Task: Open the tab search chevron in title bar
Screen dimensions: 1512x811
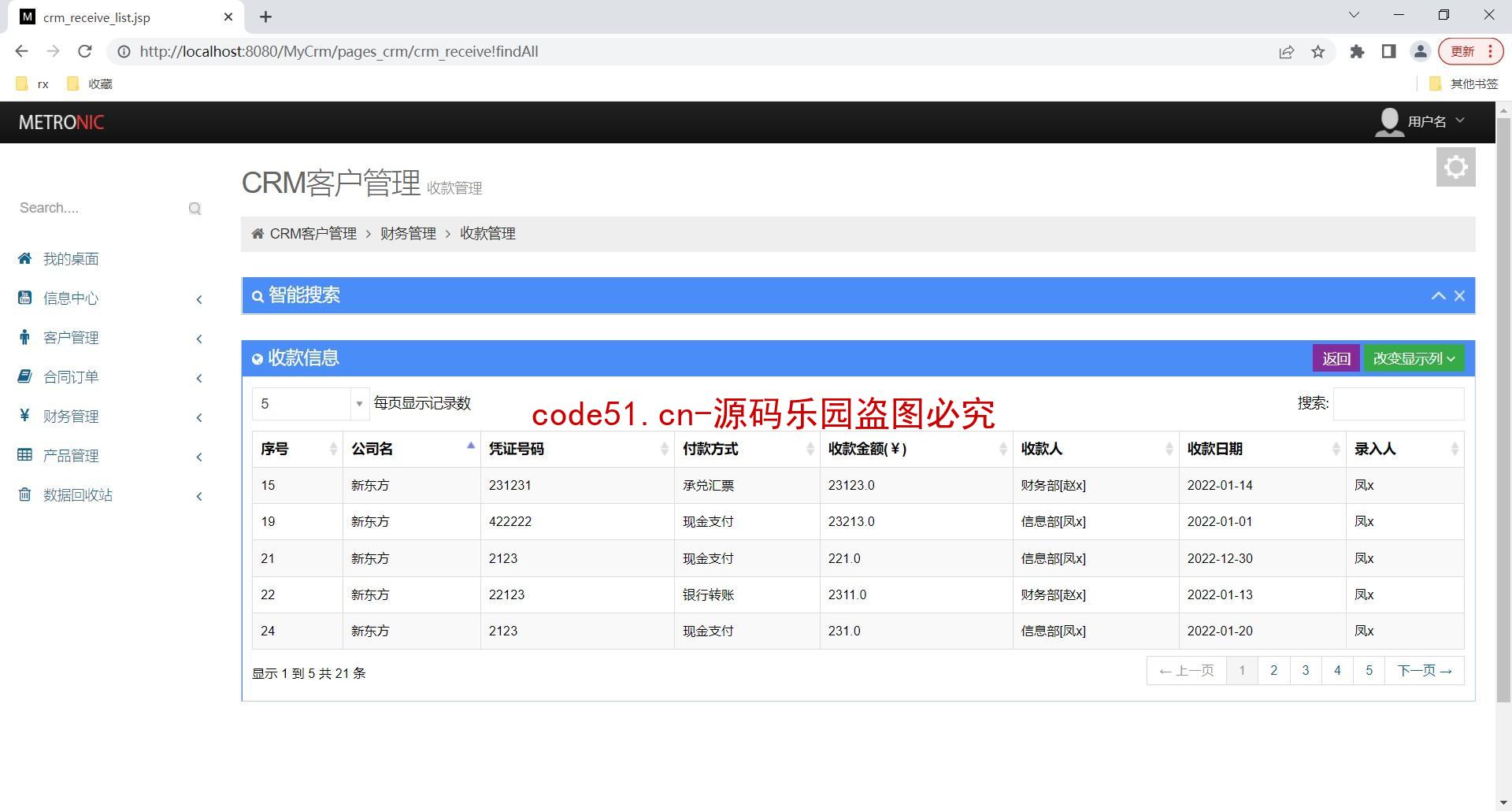Action: [1354, 15]
